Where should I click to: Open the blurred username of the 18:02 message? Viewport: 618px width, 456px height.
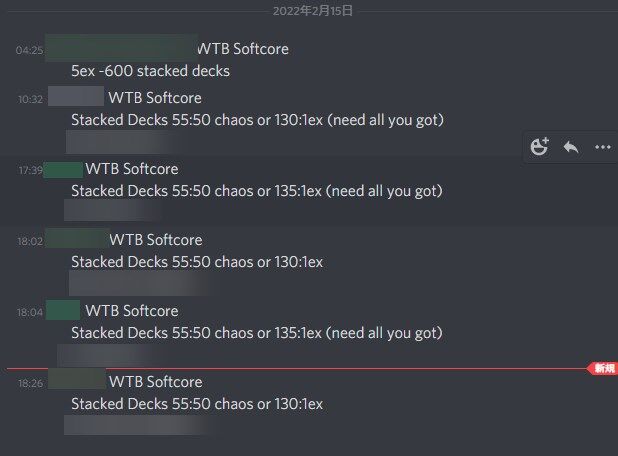pyautogui.click(x=76, y=239)
